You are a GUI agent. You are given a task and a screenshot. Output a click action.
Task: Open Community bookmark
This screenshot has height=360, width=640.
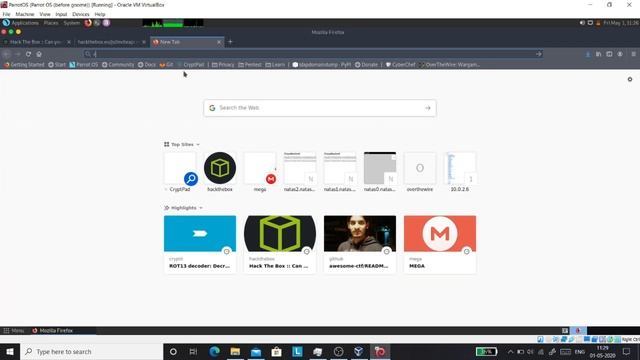pyautogui.click(x=118, y=64)
